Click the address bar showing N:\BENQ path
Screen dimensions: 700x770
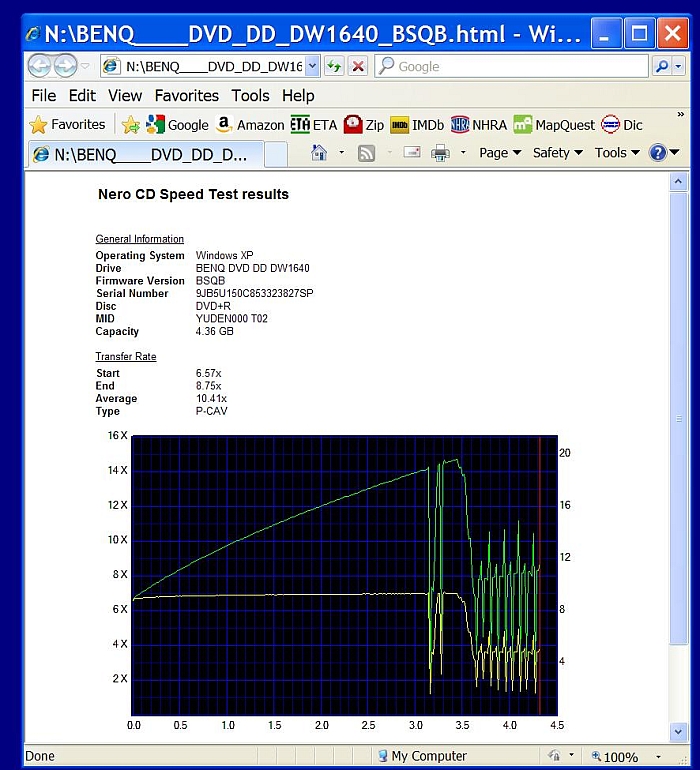tap(203, 66)
